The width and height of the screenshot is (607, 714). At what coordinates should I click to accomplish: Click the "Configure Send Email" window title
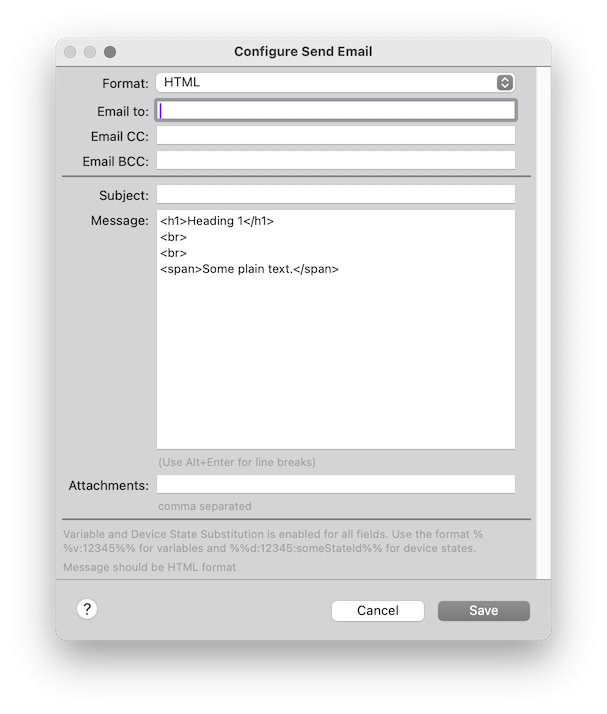pyautogui.click(x=303, y=51)
